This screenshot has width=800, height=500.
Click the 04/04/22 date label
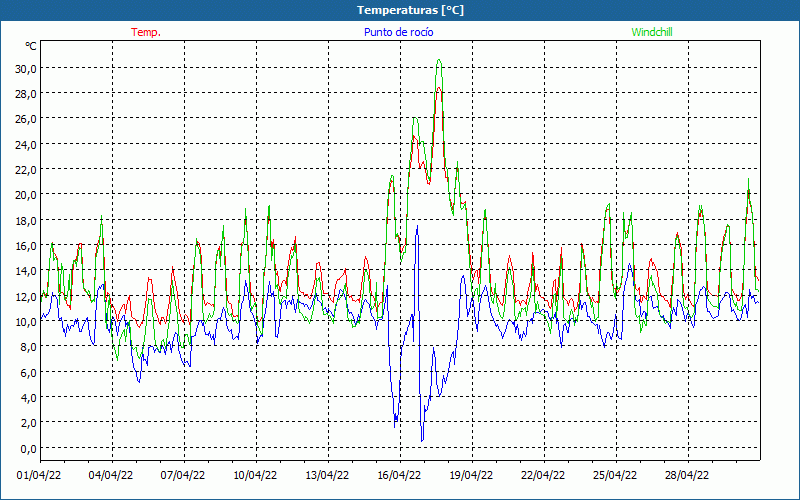click(x=111, y=475)
